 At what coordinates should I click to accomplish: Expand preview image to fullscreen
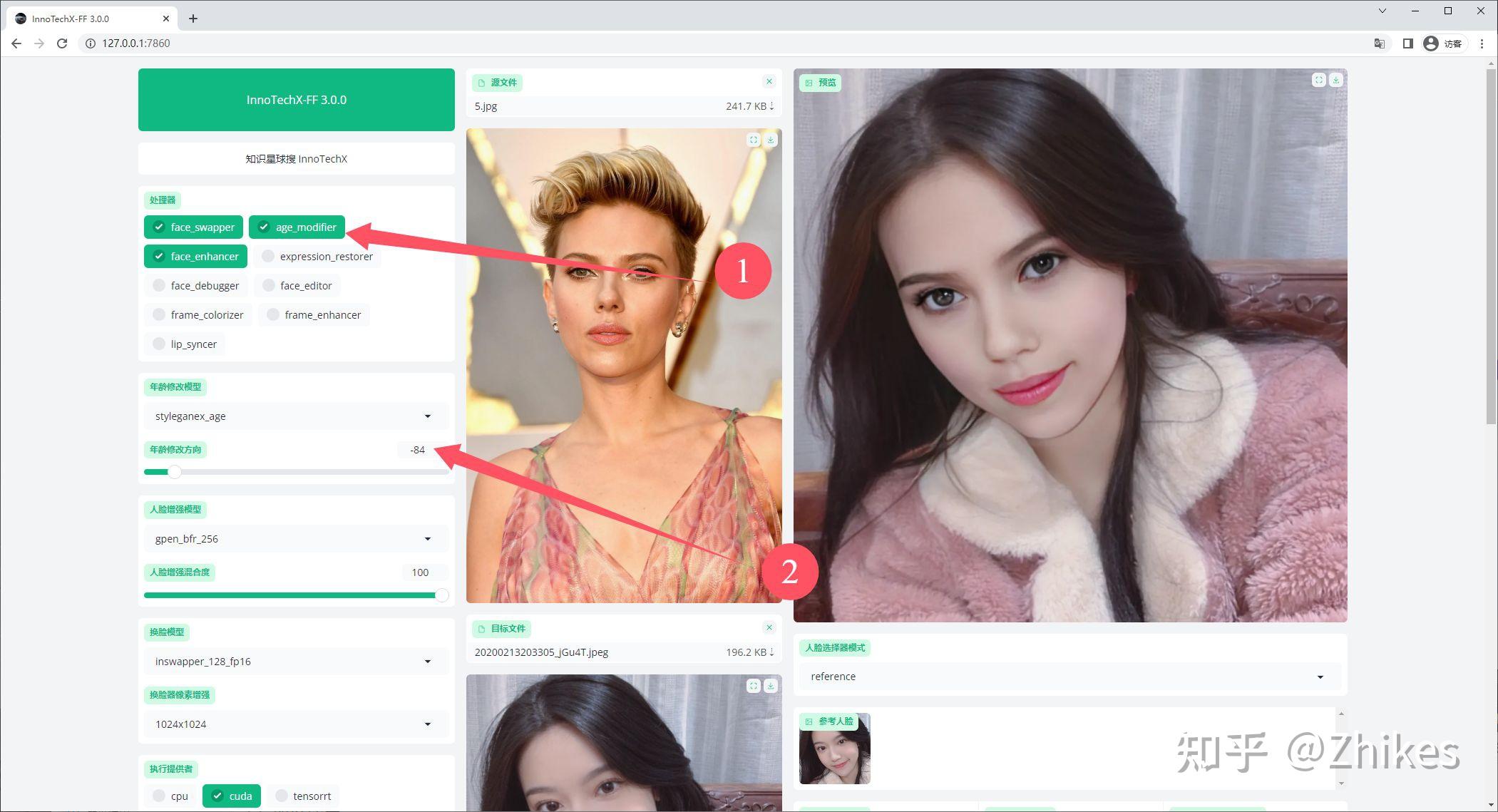tap(1319, 80)
